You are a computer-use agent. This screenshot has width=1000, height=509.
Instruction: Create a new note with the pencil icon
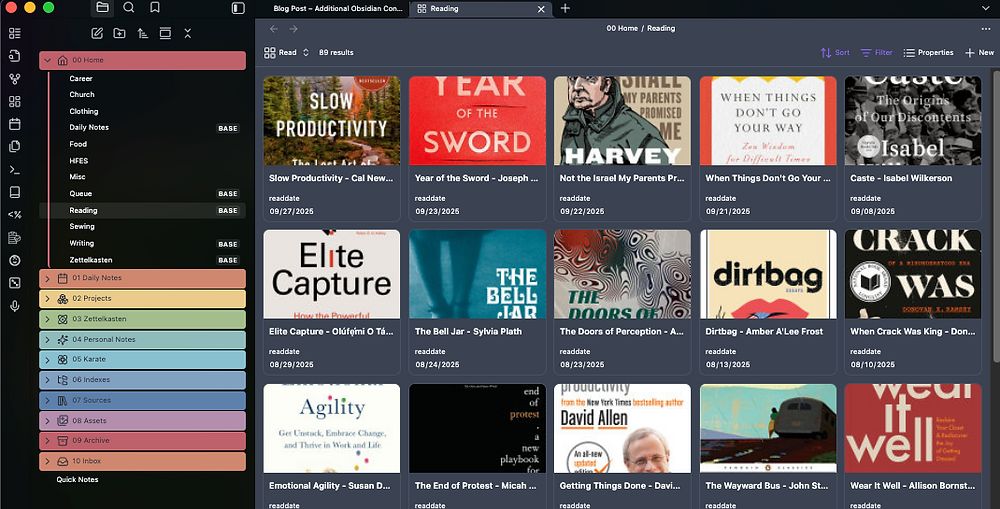tap(97, 33)
